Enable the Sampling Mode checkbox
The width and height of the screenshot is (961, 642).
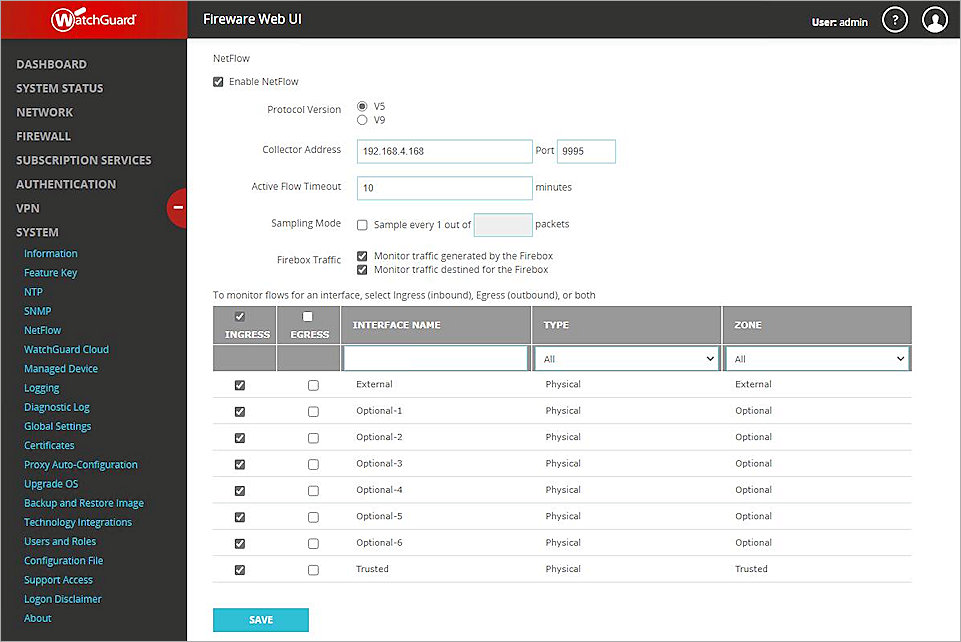click(x=361, y=224)
